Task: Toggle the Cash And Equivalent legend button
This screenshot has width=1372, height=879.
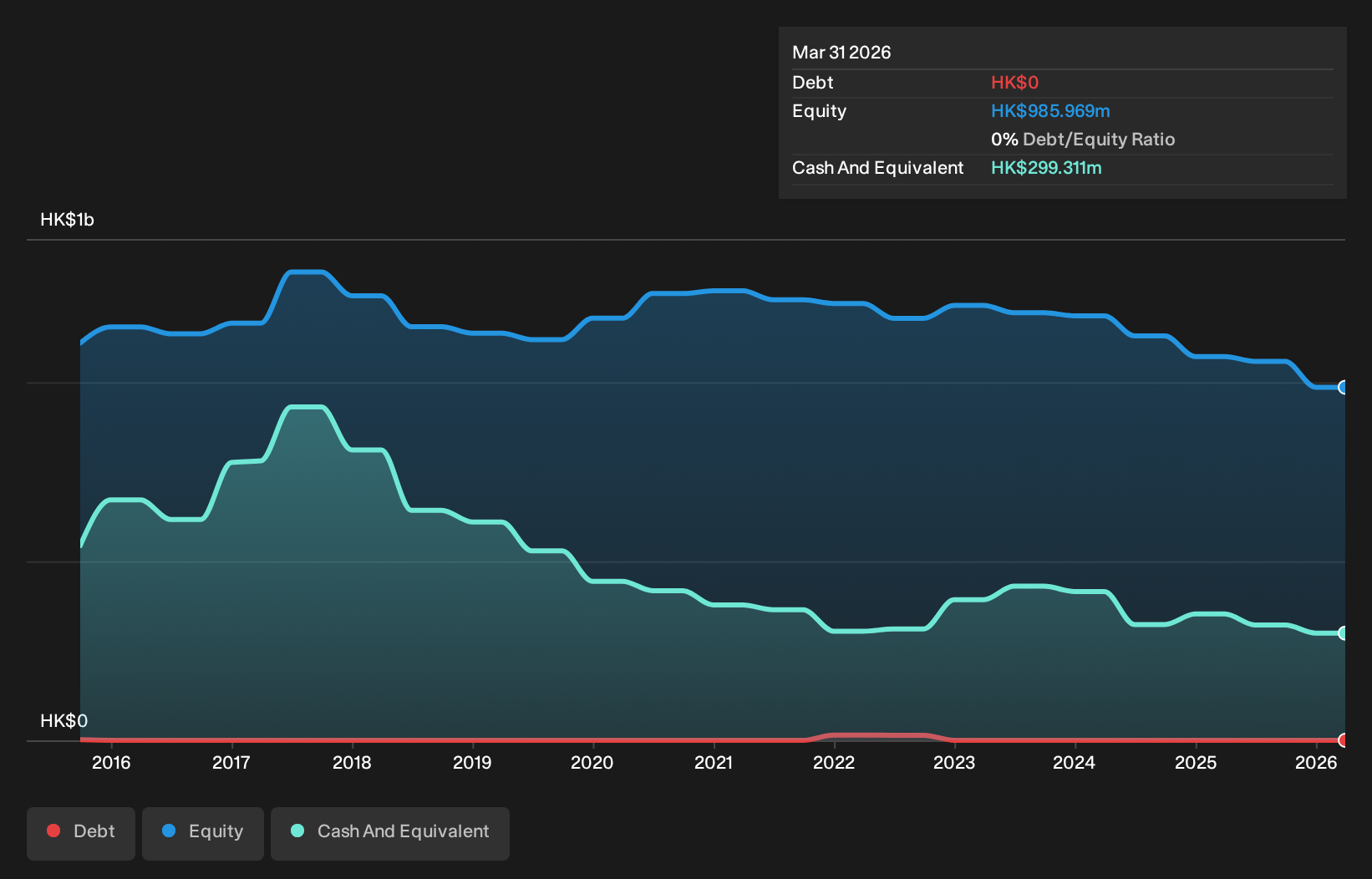Action: coord(390,833)
